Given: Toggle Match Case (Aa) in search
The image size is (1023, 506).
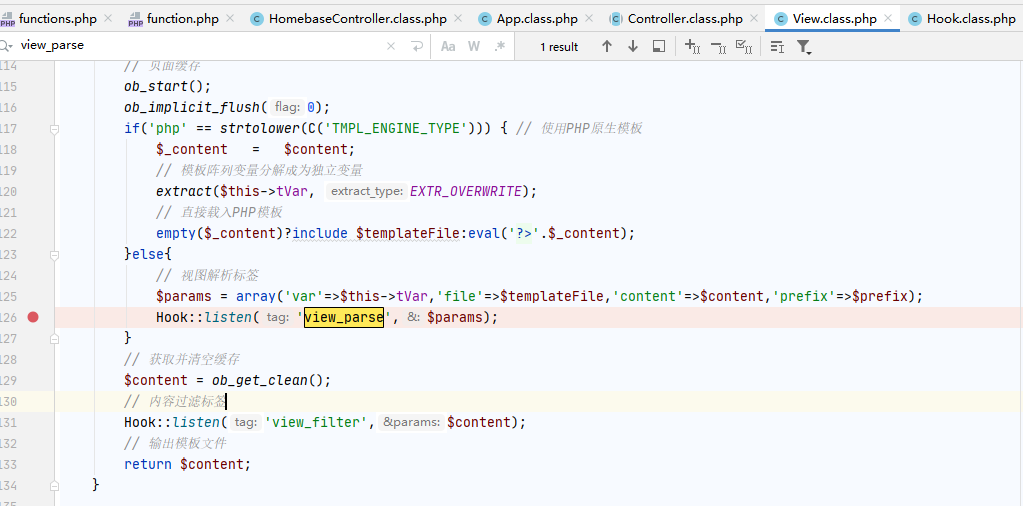Looking at the screenshot, I should pos(448,46).
